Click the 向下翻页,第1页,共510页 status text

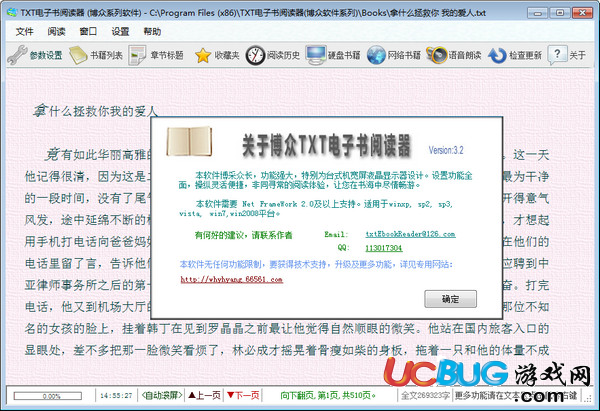(x=328, y=395)
